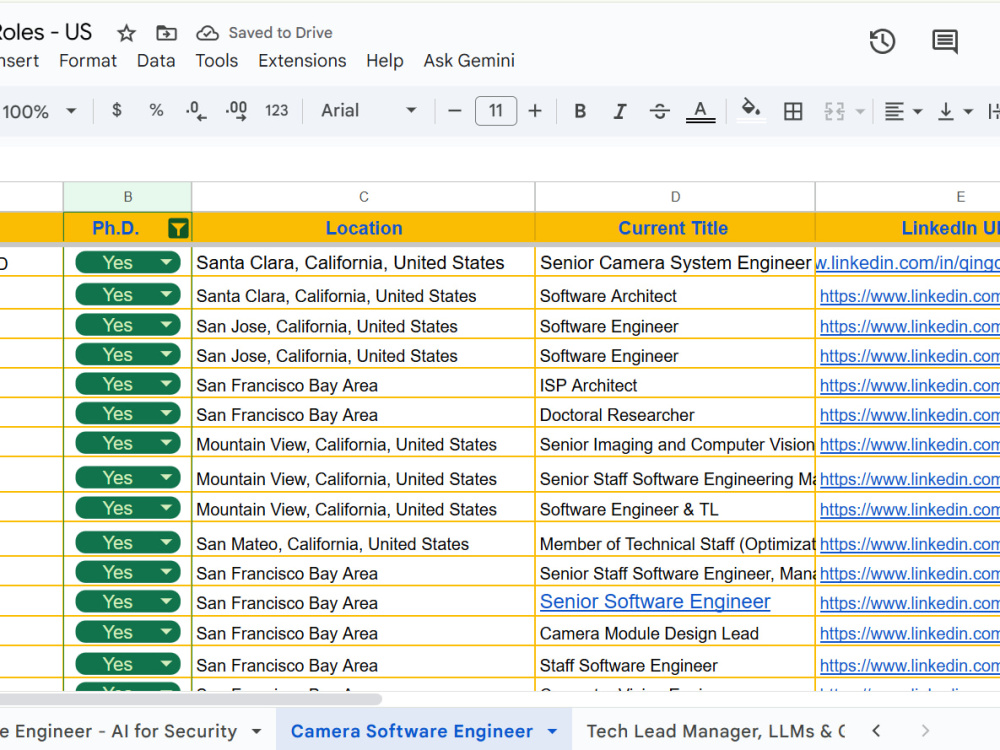The height and width of the screenshot is (750, 1000).
Task: Open vertical align options
Action: (955, 111)
